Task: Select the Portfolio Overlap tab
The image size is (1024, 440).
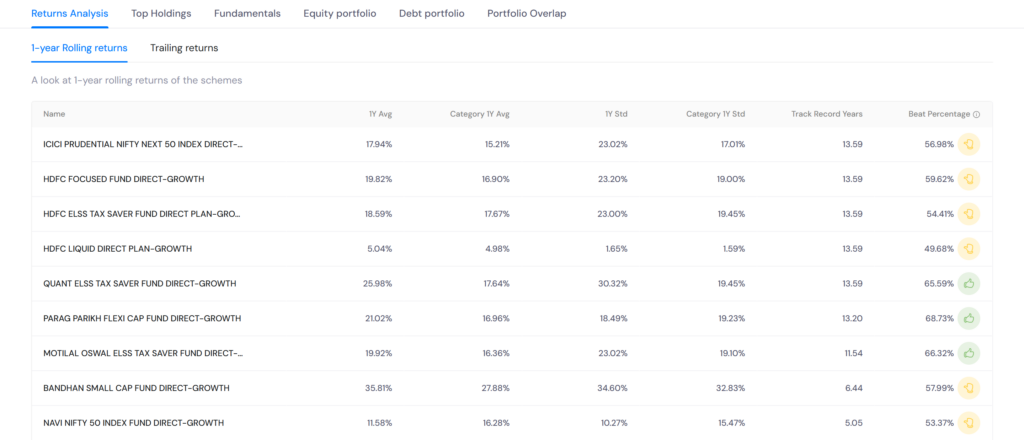Action: 526,13
